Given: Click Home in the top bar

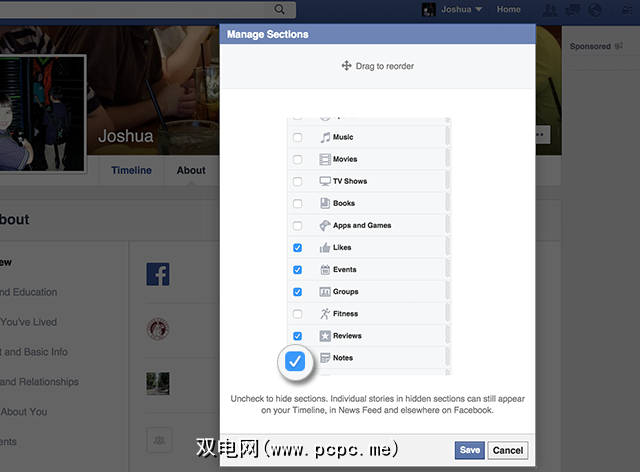Looking at the screenshot, I should coord(509,9).
